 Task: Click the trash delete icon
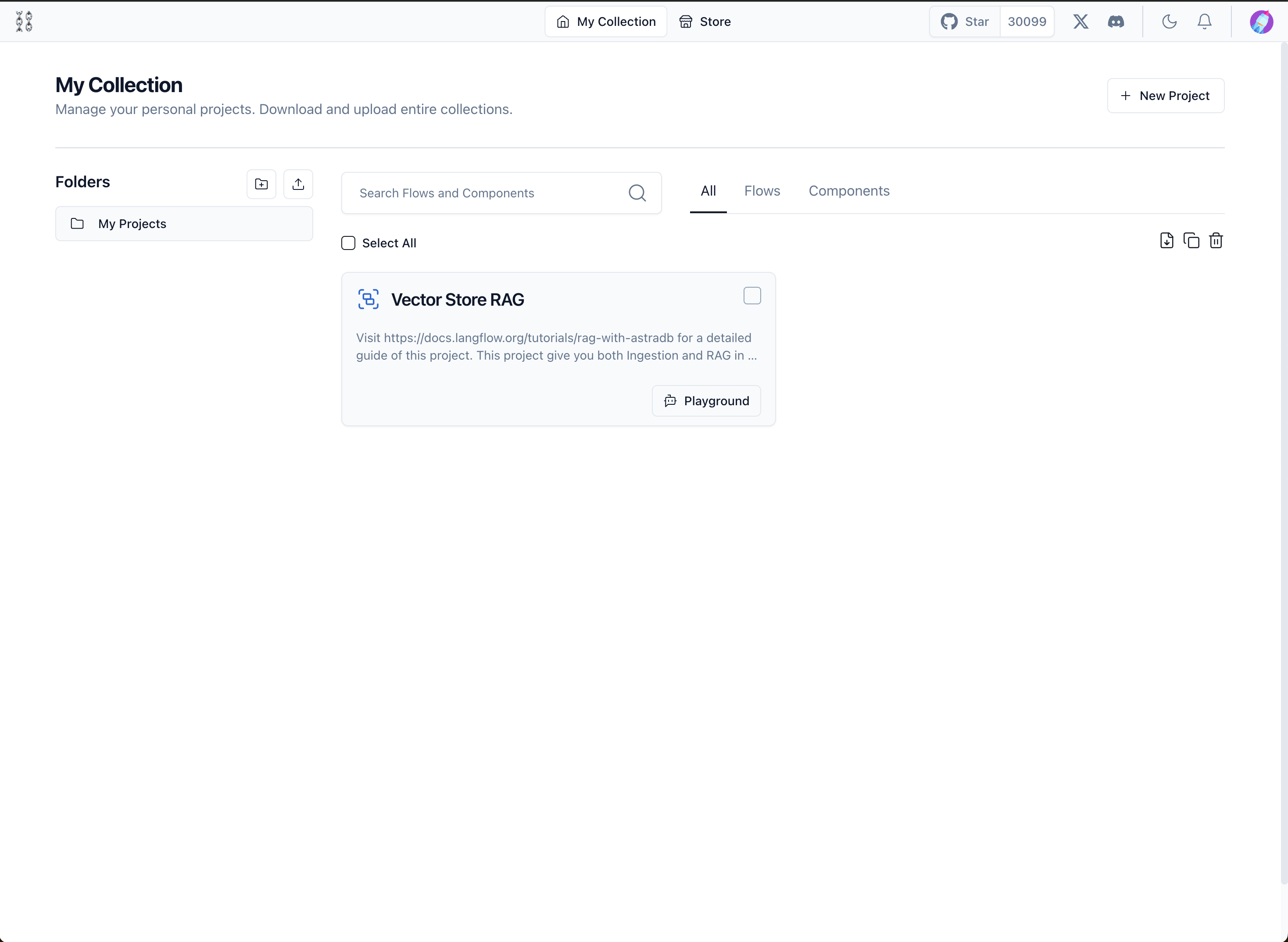tap(1216, 241)
